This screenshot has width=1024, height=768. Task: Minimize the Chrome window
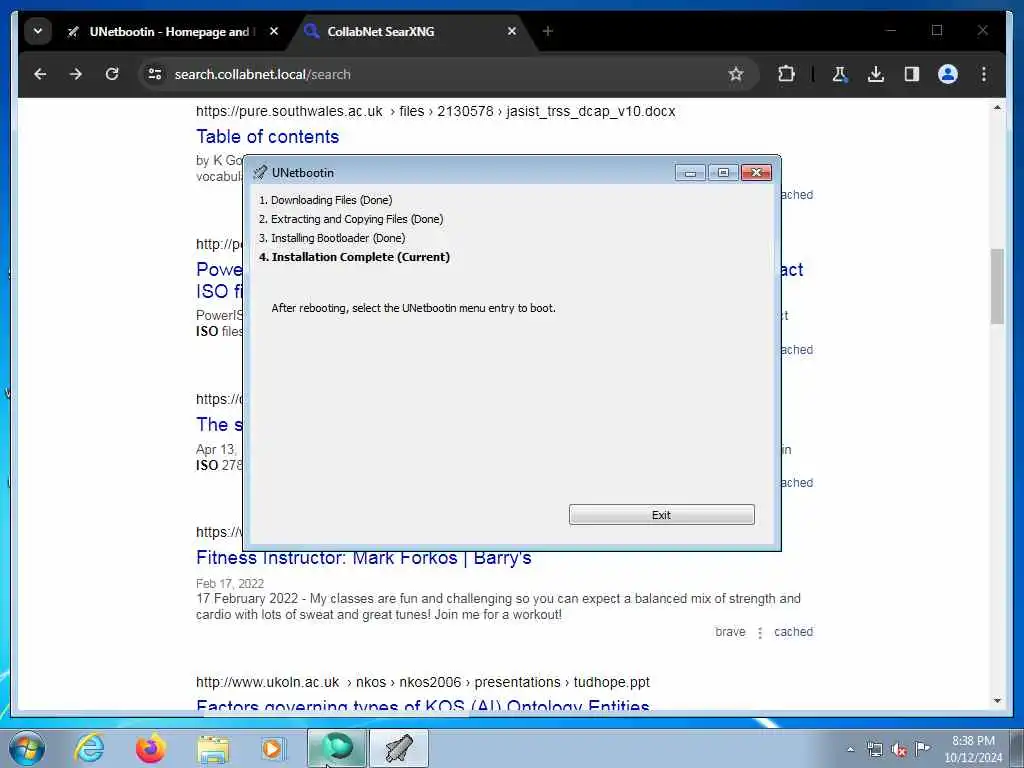[891, 30]
